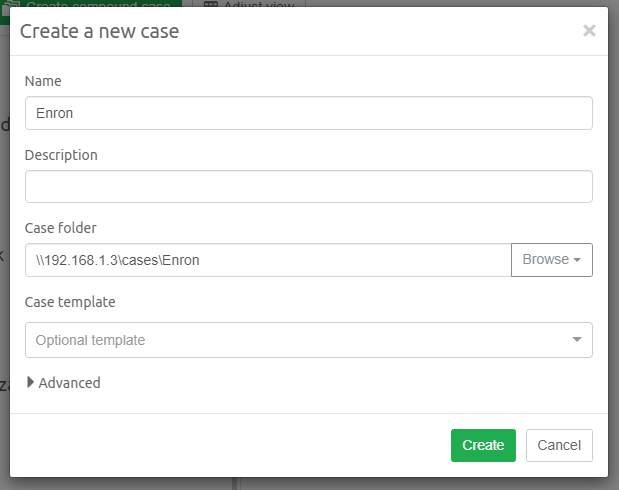The width and height of the screenshot is (619, 490).
Task: Expand the Advanced section triangle
Action: [x=31, y=382]
